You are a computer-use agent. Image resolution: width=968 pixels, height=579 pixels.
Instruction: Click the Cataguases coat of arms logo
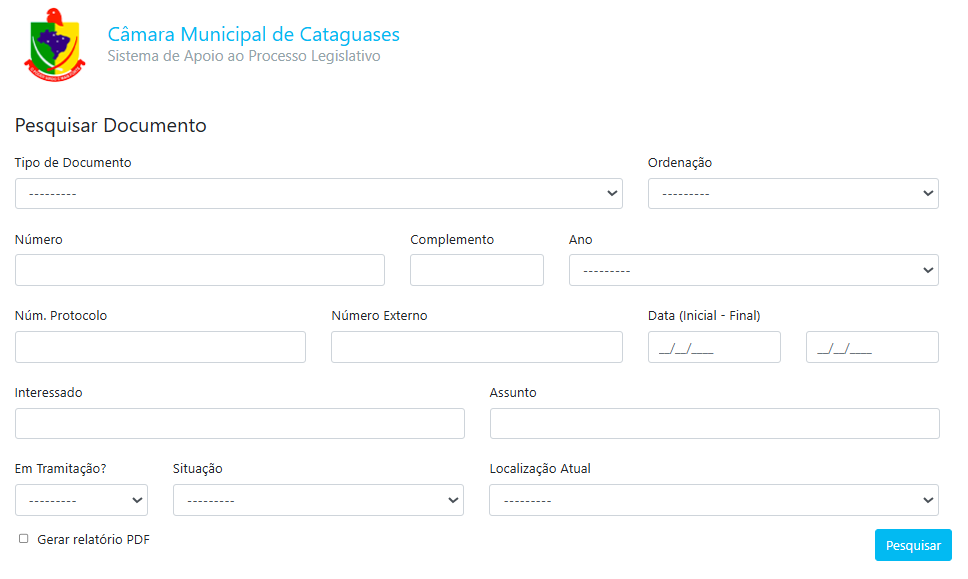tap(49, 44)
